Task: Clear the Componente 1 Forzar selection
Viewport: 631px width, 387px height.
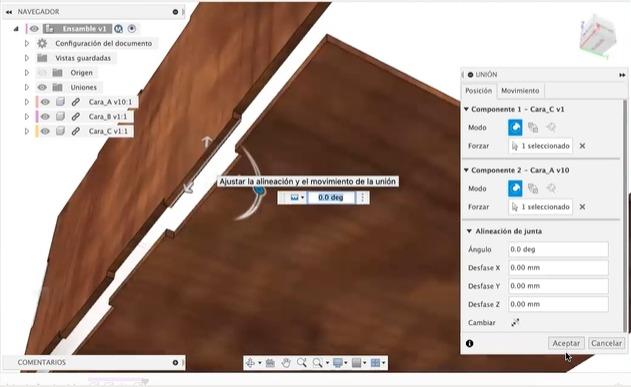Action: [582, 146]
